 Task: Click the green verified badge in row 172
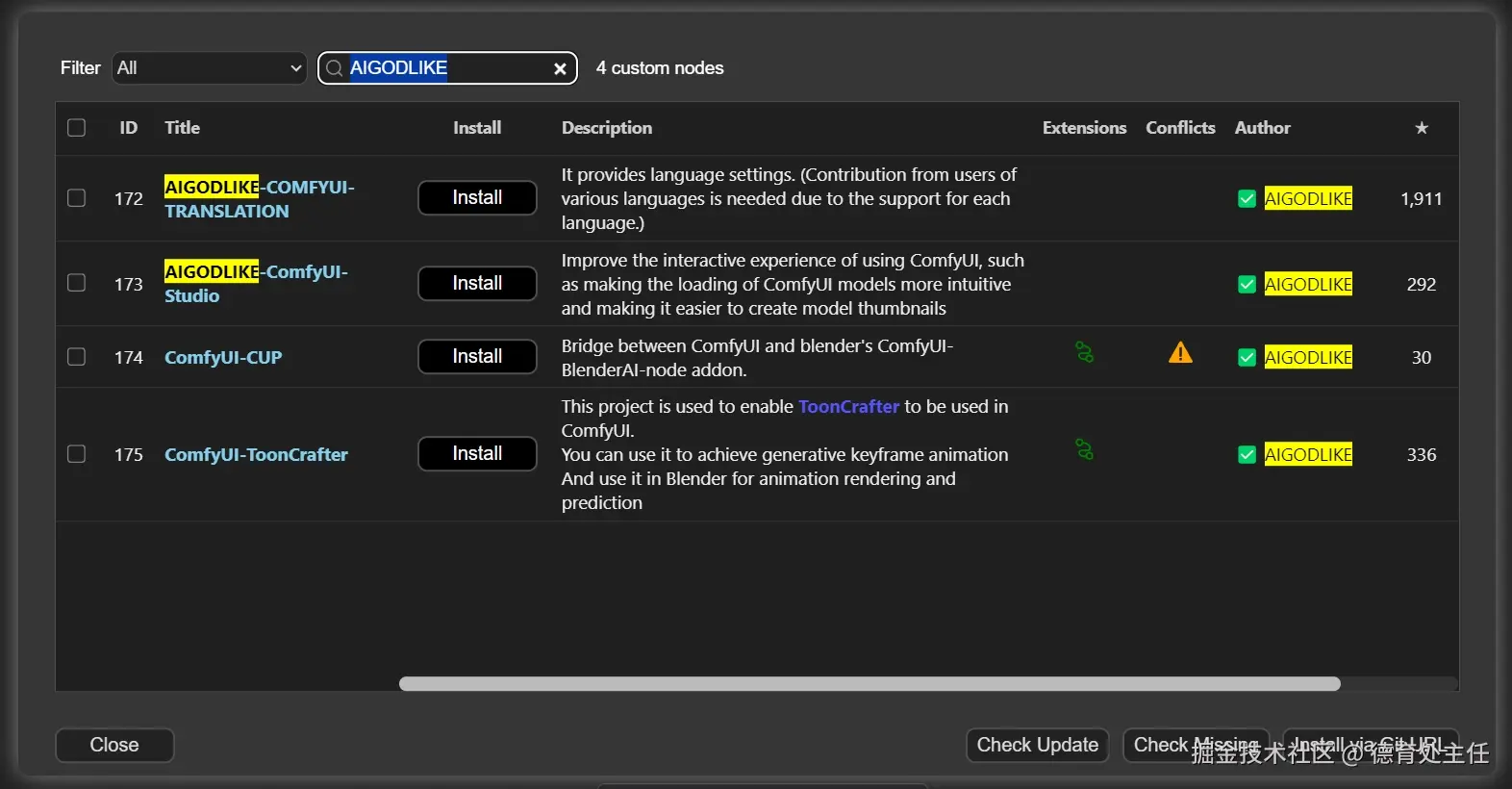(1247, 199)
